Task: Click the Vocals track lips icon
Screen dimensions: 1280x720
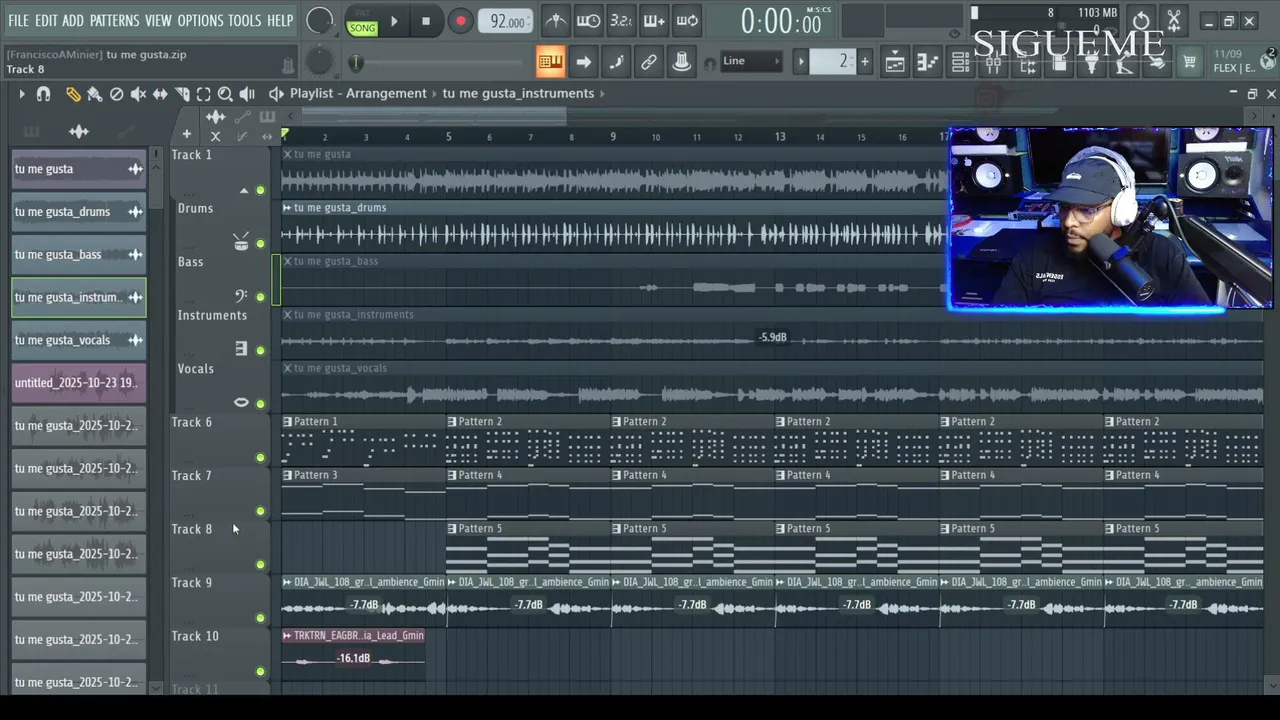Action: point(241,402)
